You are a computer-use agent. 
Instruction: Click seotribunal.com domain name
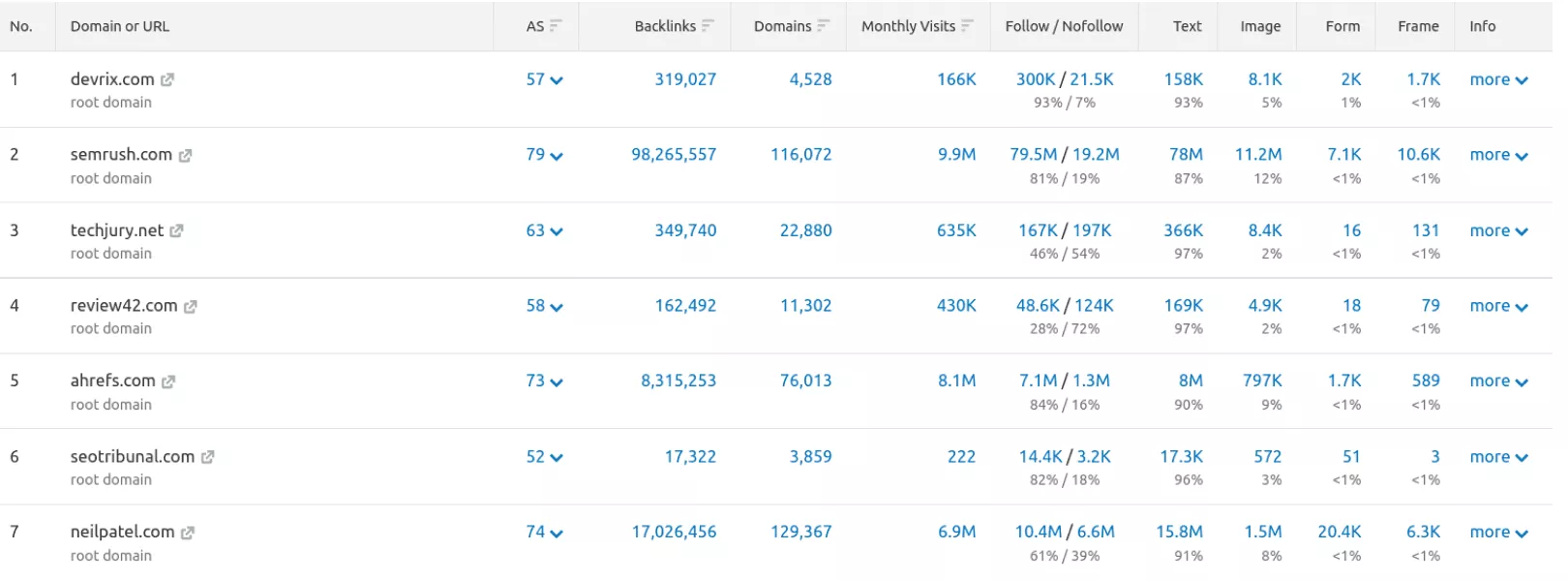point(133,457)
